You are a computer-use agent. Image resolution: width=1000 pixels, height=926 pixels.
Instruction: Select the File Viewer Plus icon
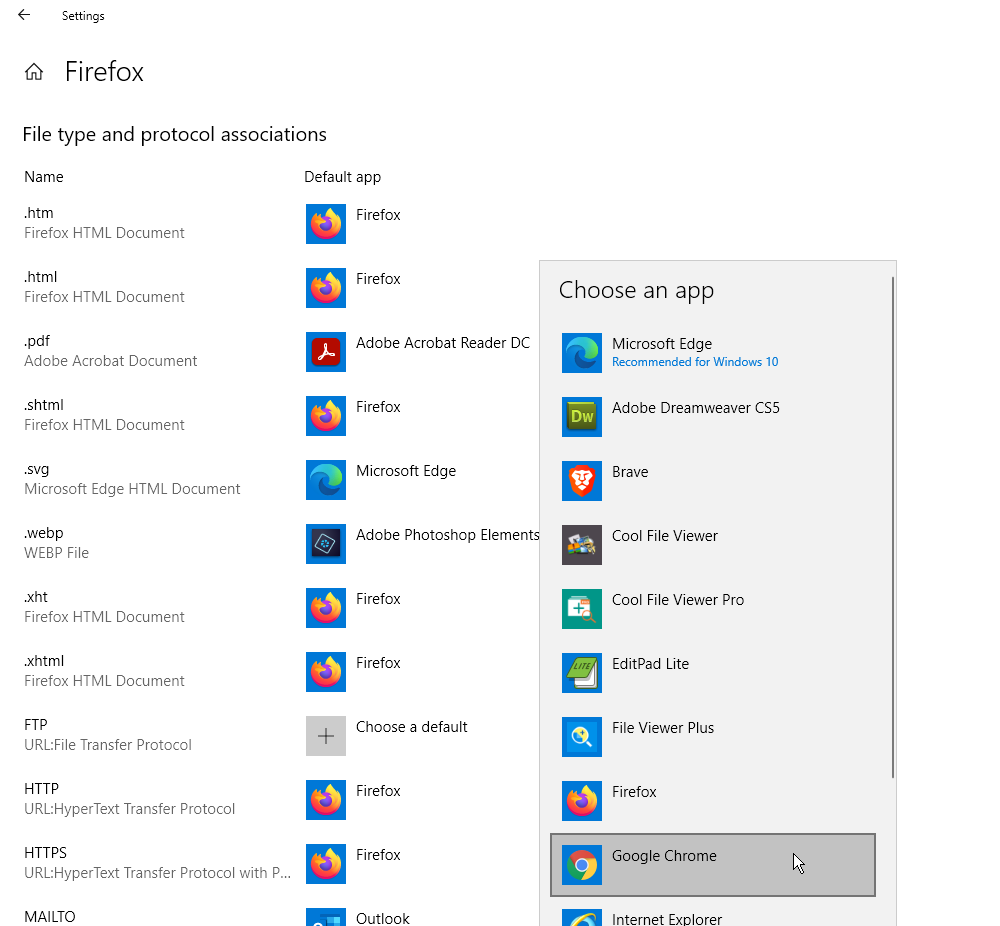click(582, 737)
